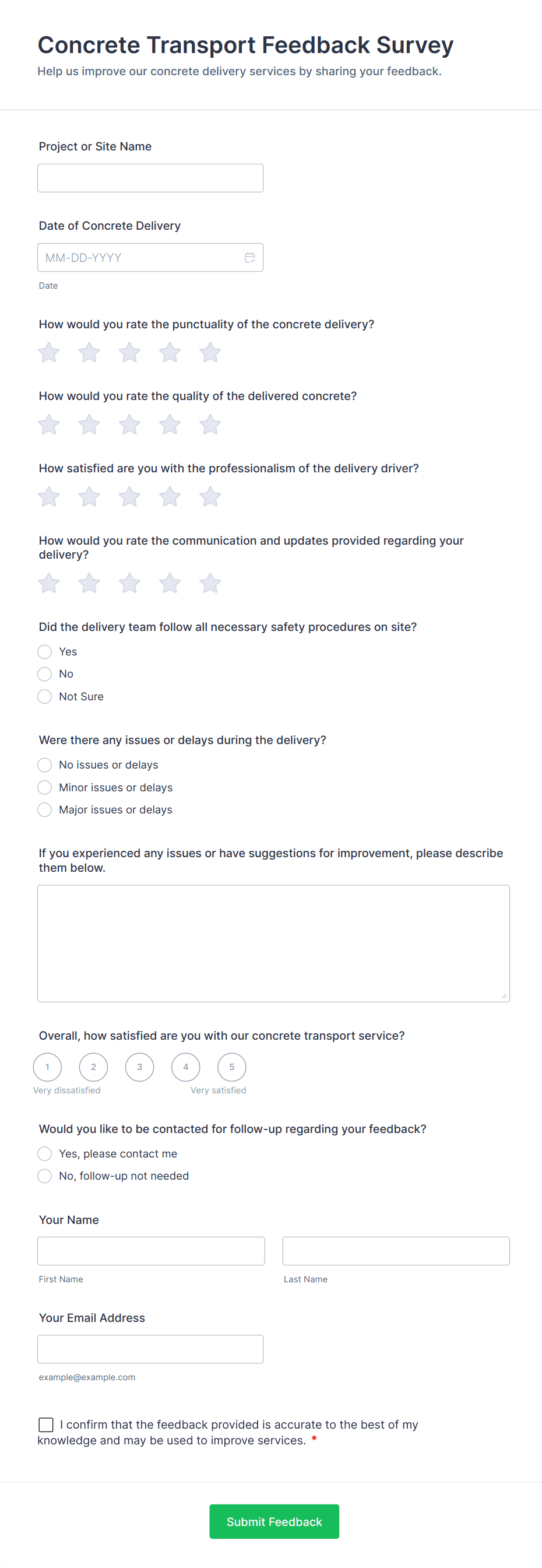Select "Not Sure" for safety procedures
This screenshot has width=542, height=1568.
44,696
